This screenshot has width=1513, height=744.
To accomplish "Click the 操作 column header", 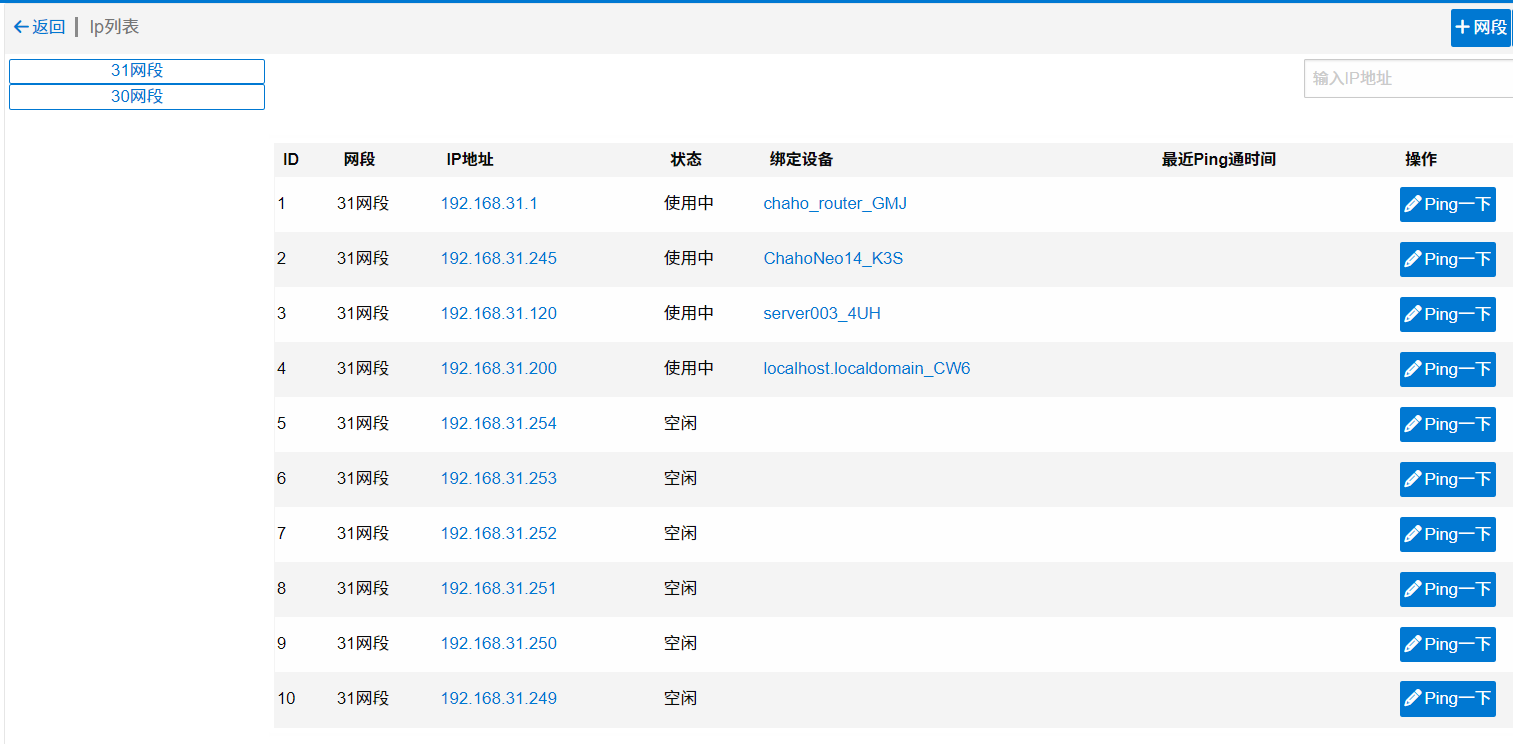I will [x=1421, y=159].
